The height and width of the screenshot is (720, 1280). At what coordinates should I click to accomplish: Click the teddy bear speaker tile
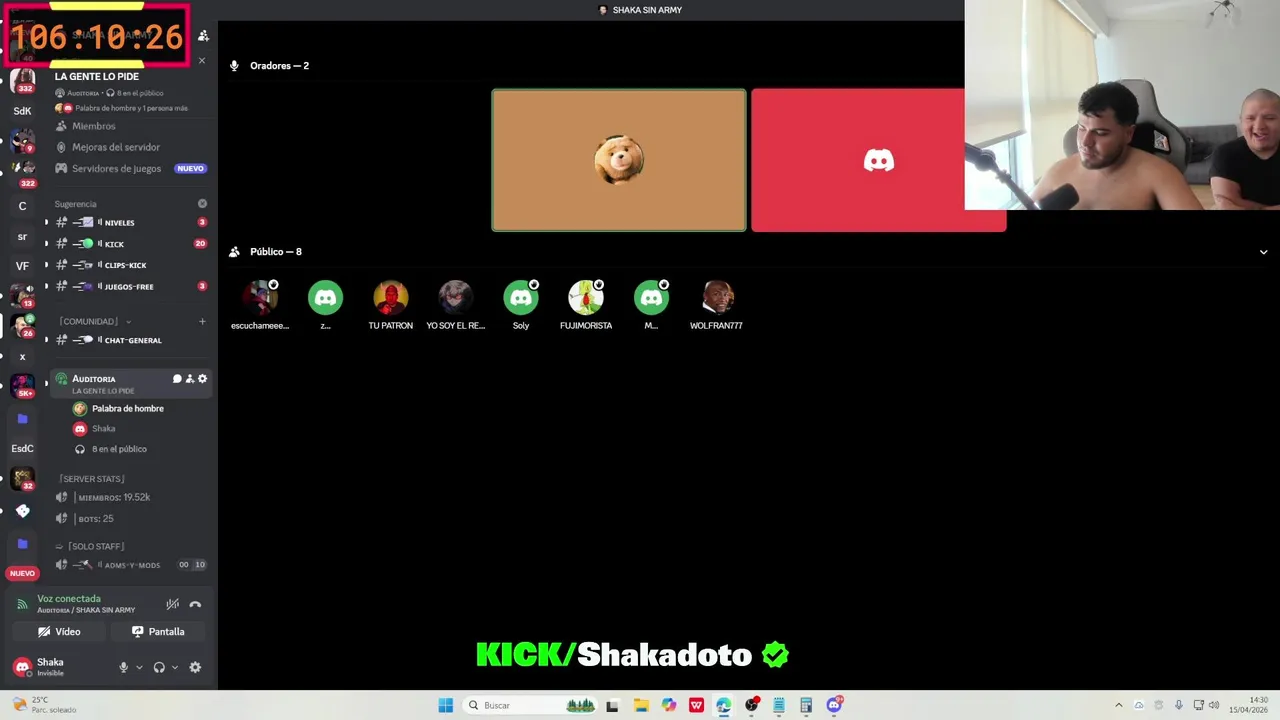pyautogui.click(x=618, y=160)
